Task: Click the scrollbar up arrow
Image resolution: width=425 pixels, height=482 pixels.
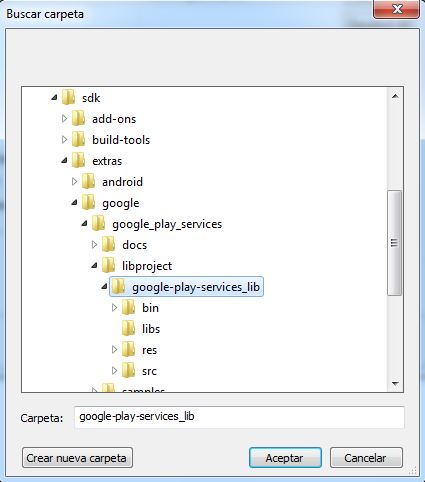Action: [x=395, y=96]
